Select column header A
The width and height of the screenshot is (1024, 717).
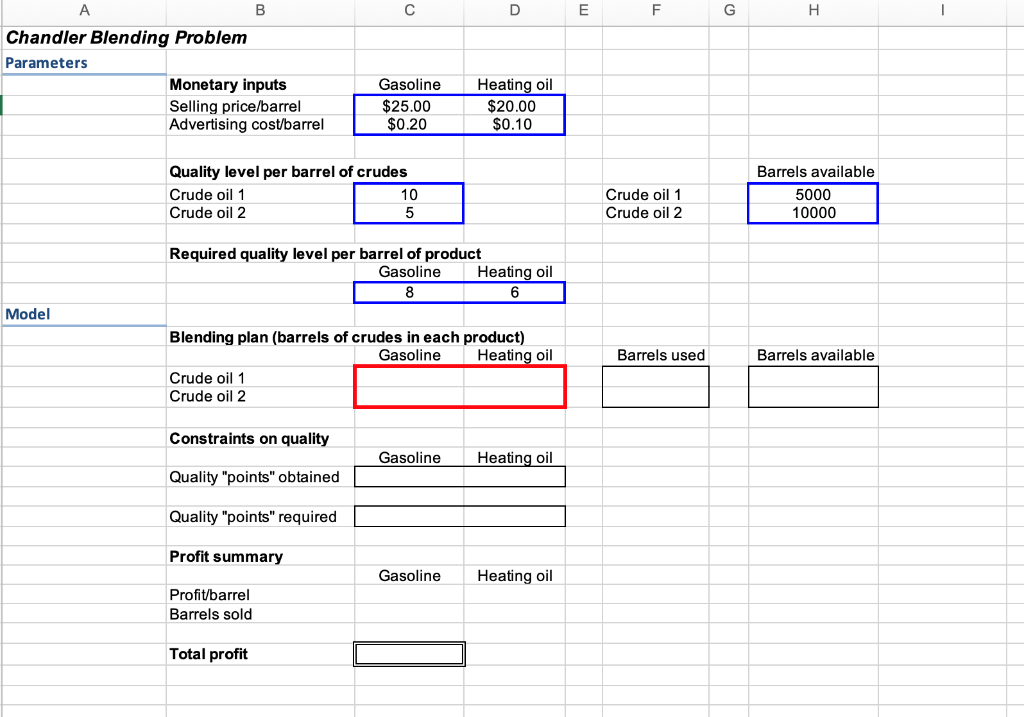pos(84,11)
